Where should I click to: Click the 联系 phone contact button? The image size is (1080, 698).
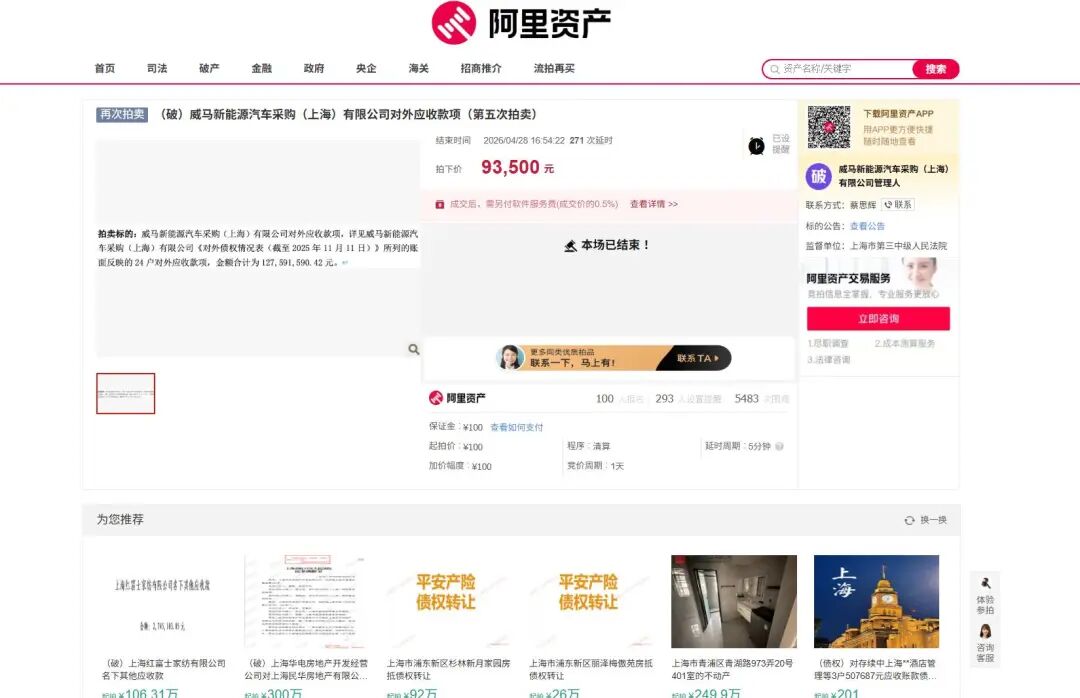click(897, 205)
